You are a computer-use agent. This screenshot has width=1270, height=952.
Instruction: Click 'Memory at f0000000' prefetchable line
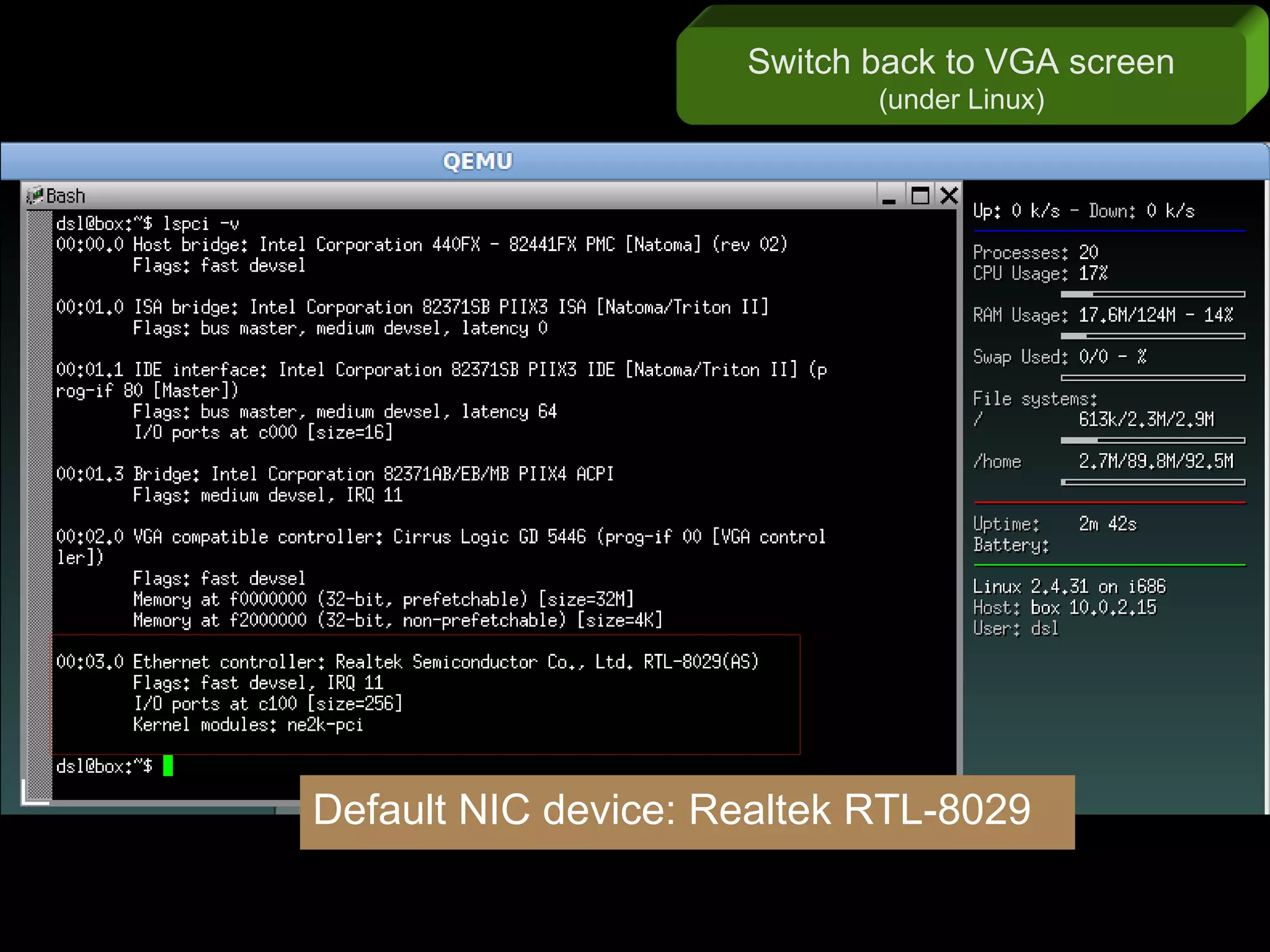pos(384,599)
